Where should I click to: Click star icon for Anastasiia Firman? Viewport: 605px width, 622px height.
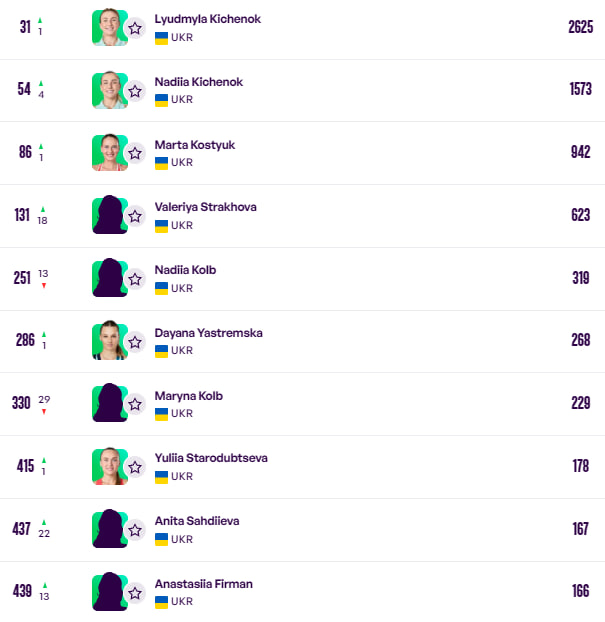click(x=135, y=593)
